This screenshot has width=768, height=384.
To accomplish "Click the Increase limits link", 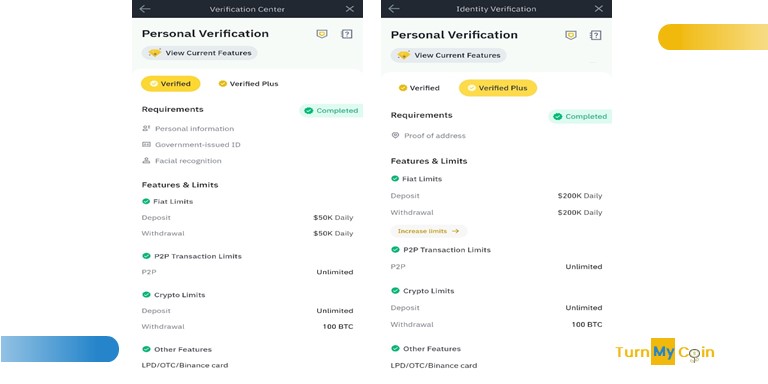I will (429, 231).
